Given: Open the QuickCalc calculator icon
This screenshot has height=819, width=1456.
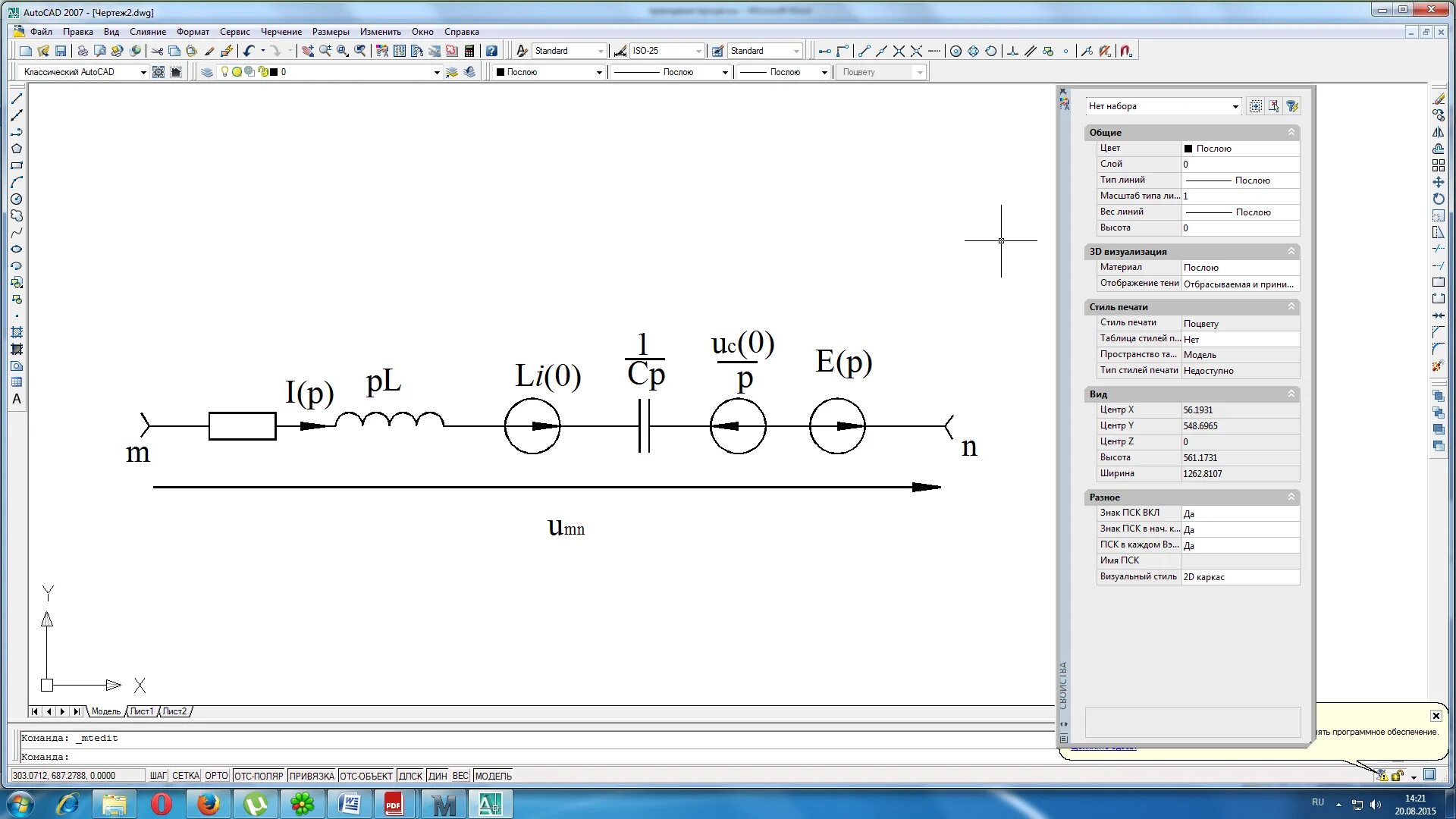Looking at the screenshot, I should tap(469, 51).
